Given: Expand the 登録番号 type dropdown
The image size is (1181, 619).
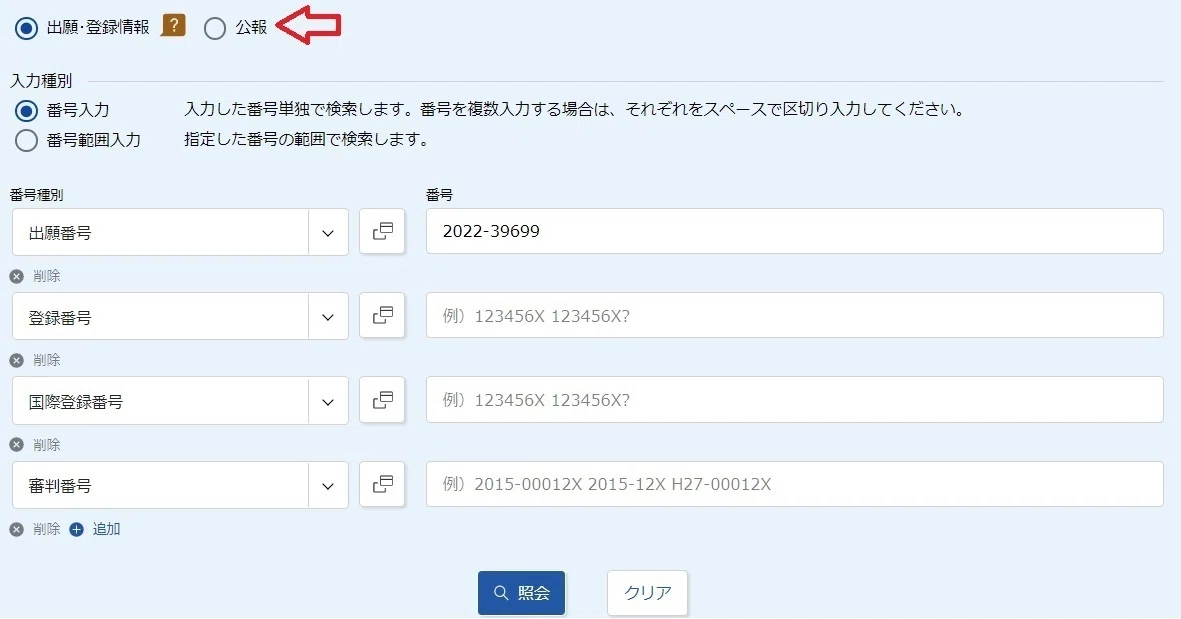Looking at the screenshot, I should [x=328, y=317].
